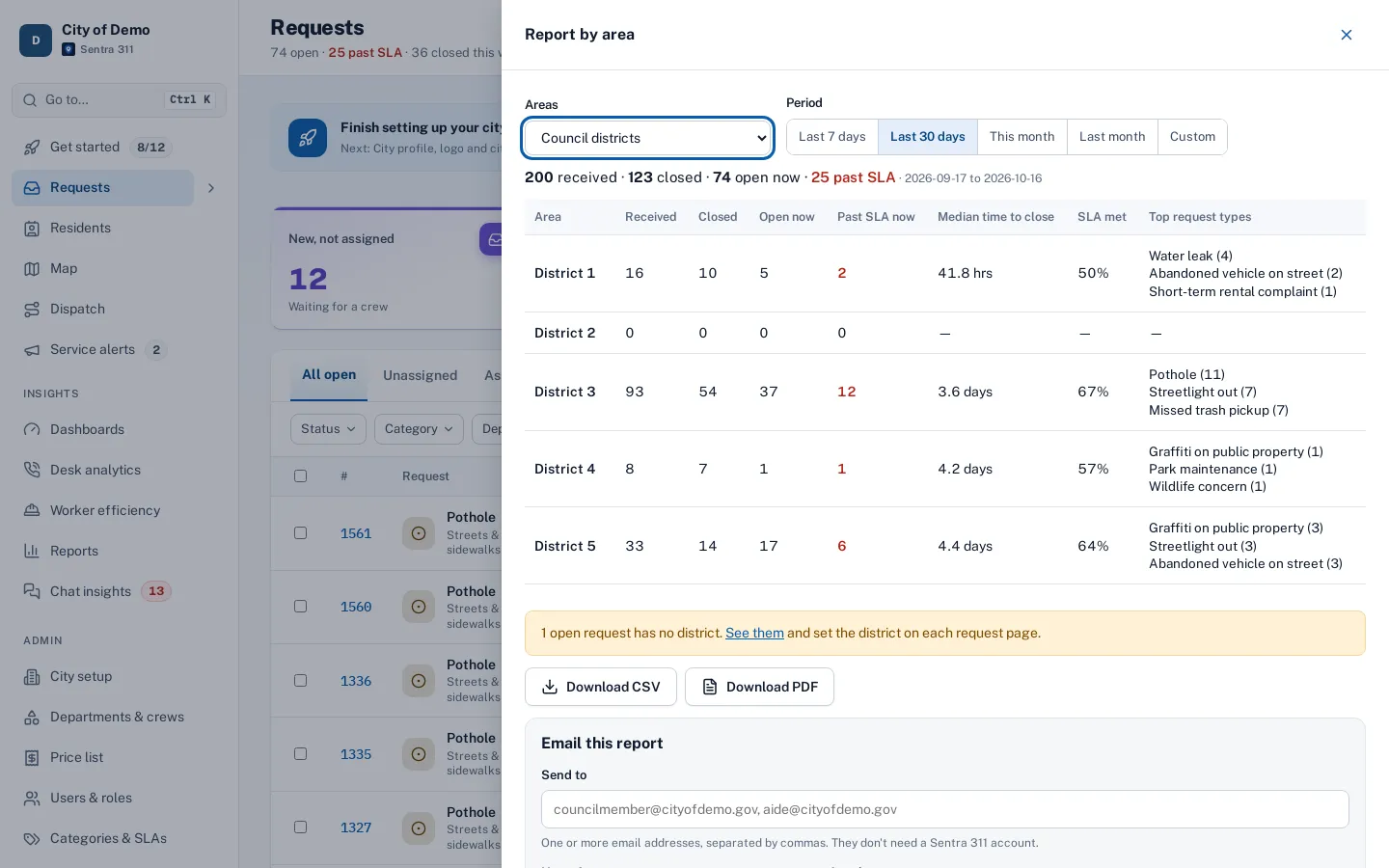Screen dimensions: 1389x868
Task: Check the box for request 1327
Action: (x=300, y=827)
